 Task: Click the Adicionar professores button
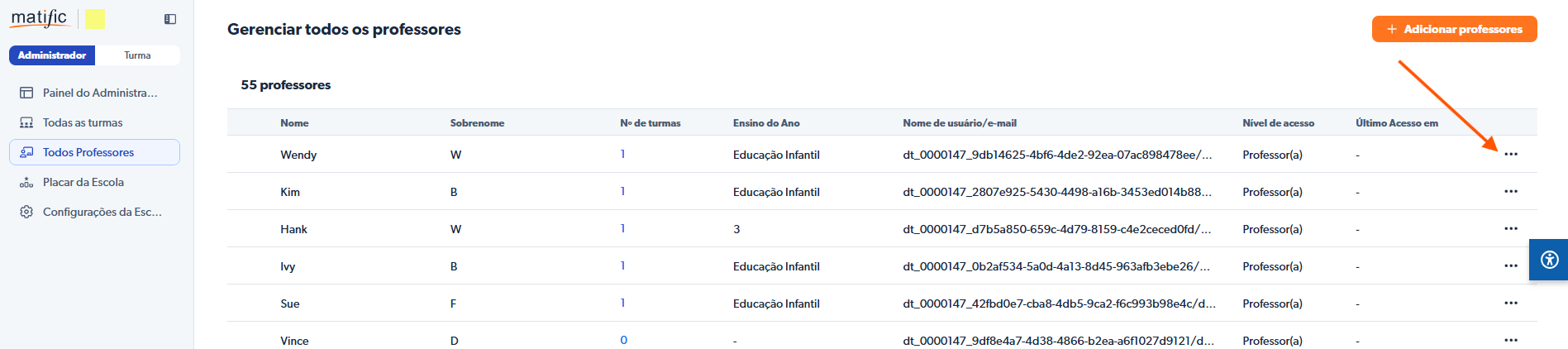pos(1454,29)
